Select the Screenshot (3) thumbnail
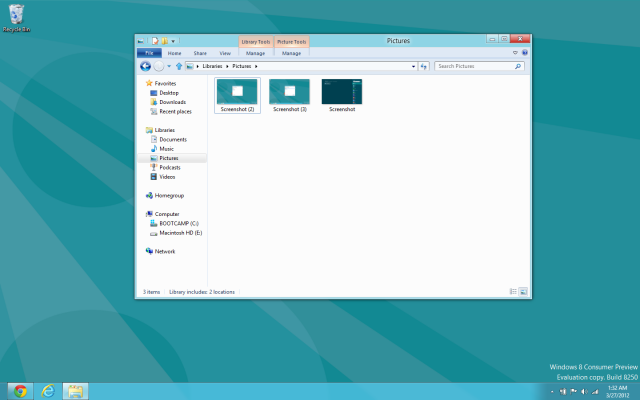Viewport: 640px width, 400px height. click(289, 96)
